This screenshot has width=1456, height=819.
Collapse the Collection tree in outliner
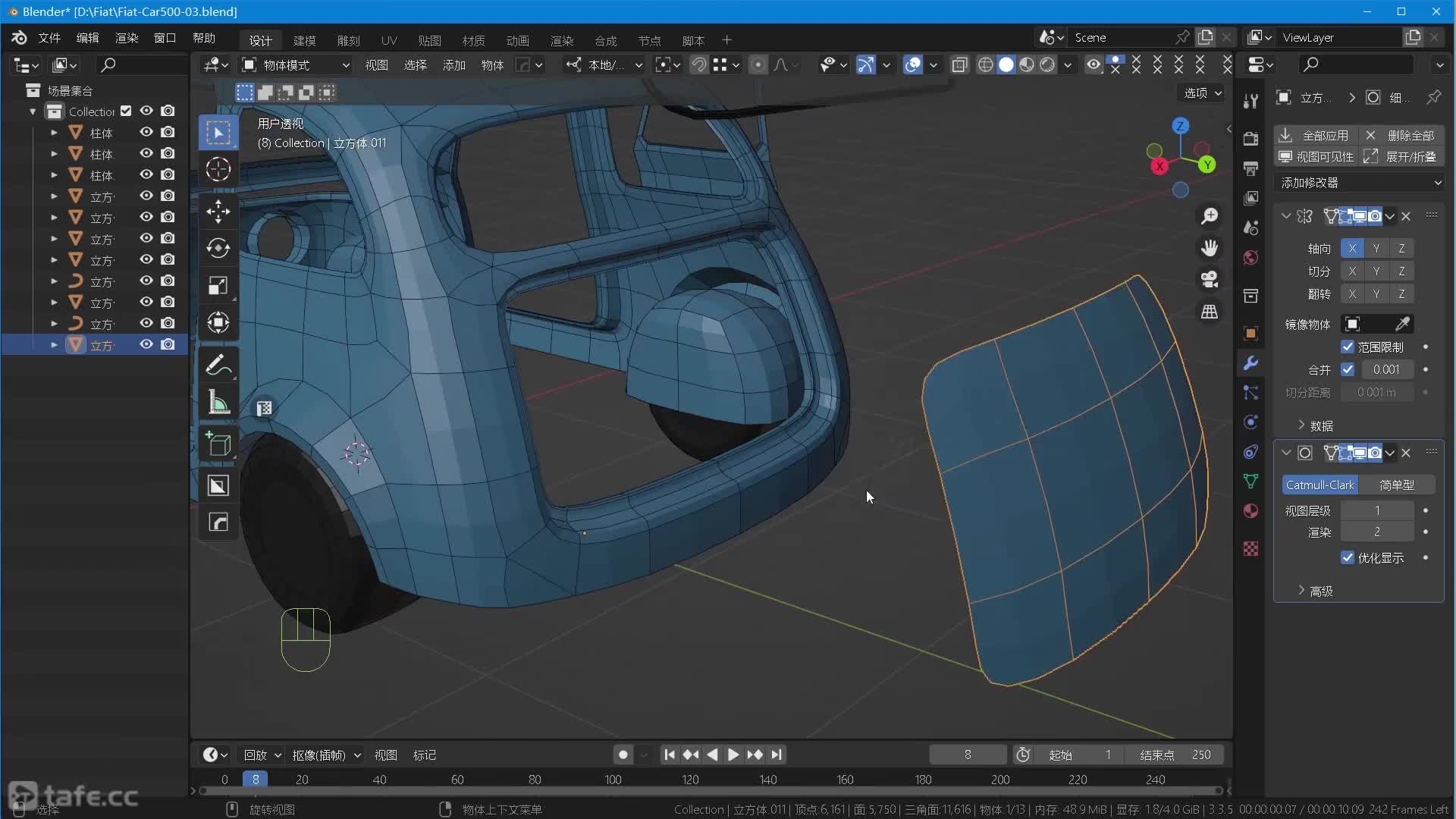33,111
